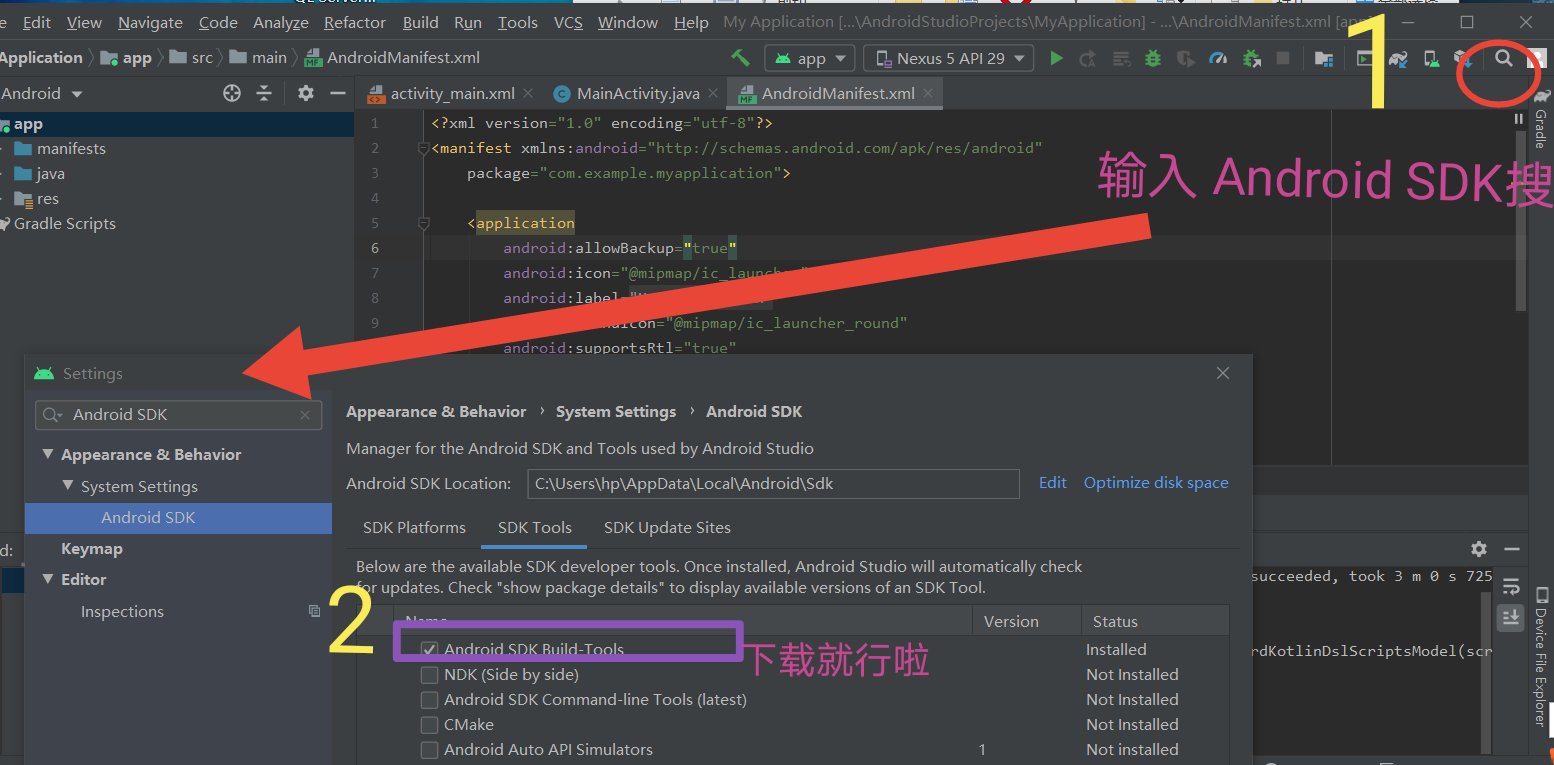Click Collapse All icon in Project panel
Viewport: 1554px width, 765px height.
pos(264,93)
